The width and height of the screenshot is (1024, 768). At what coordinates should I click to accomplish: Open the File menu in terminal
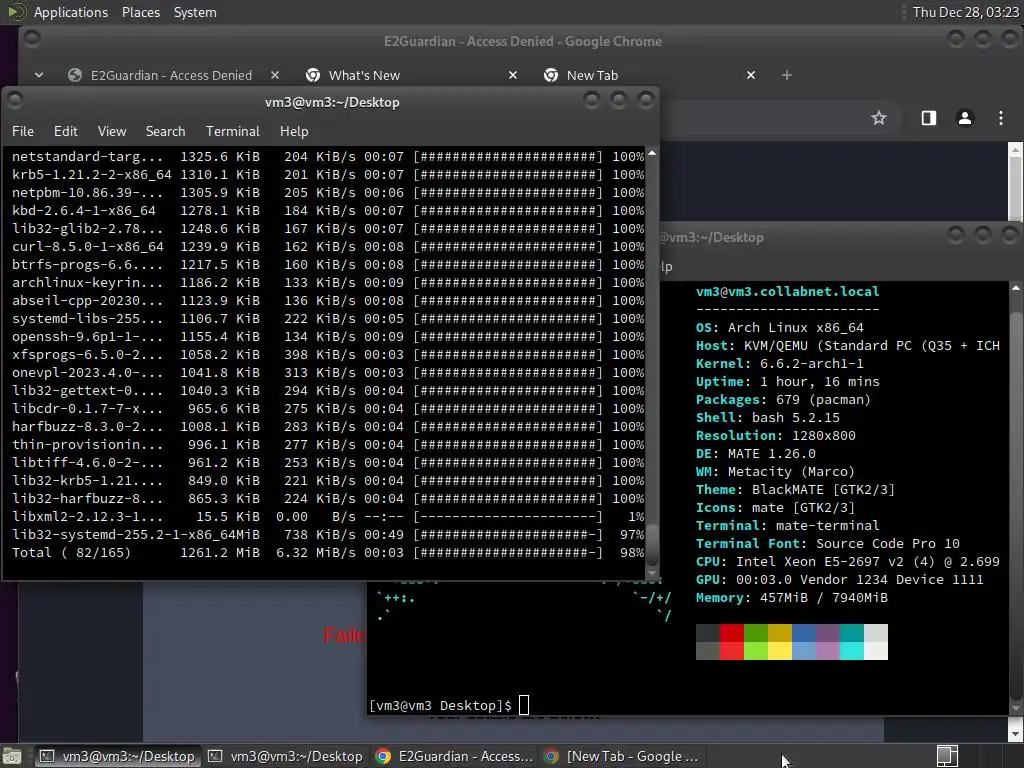pos(23,131)
